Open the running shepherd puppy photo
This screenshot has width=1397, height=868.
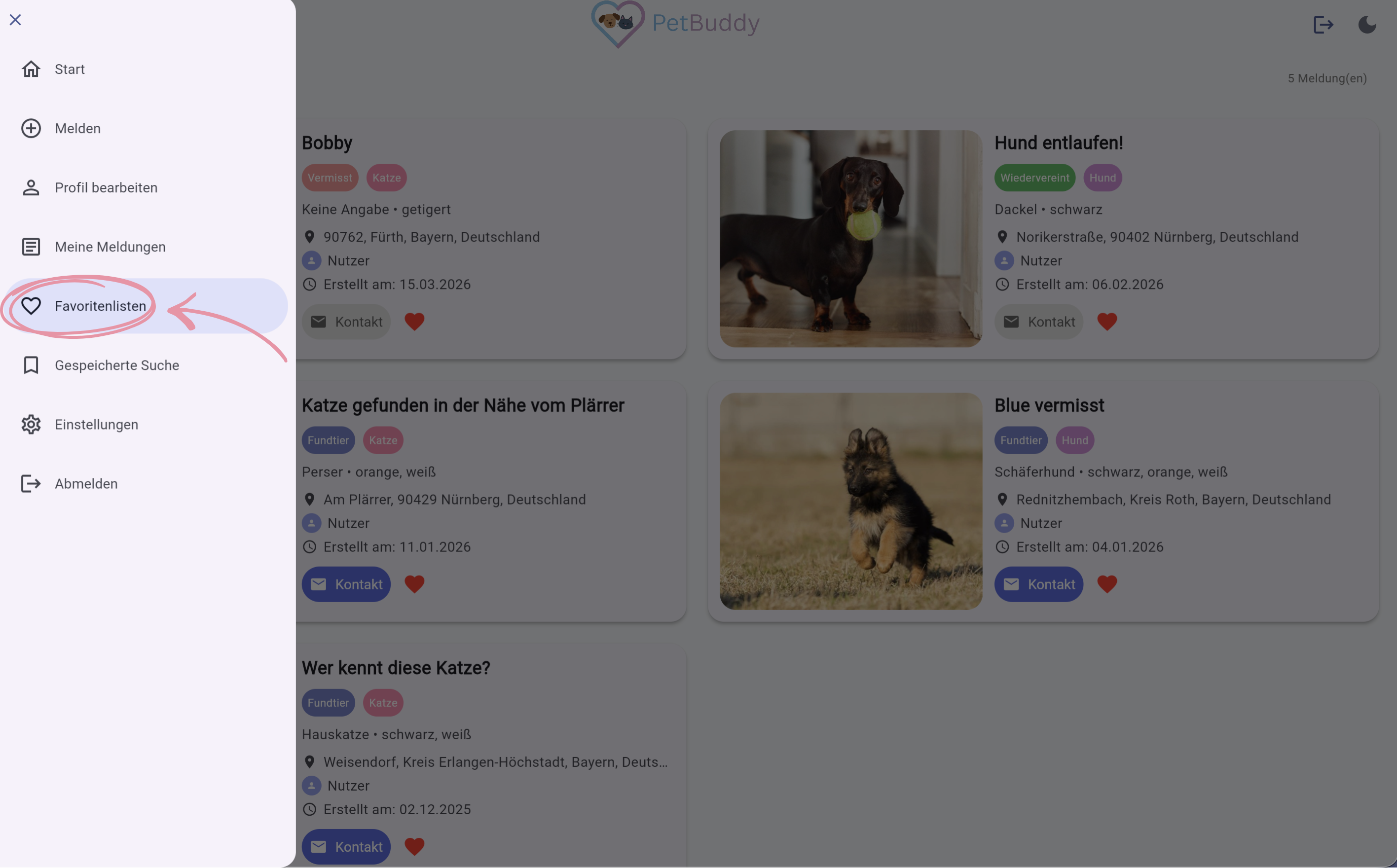851,501
